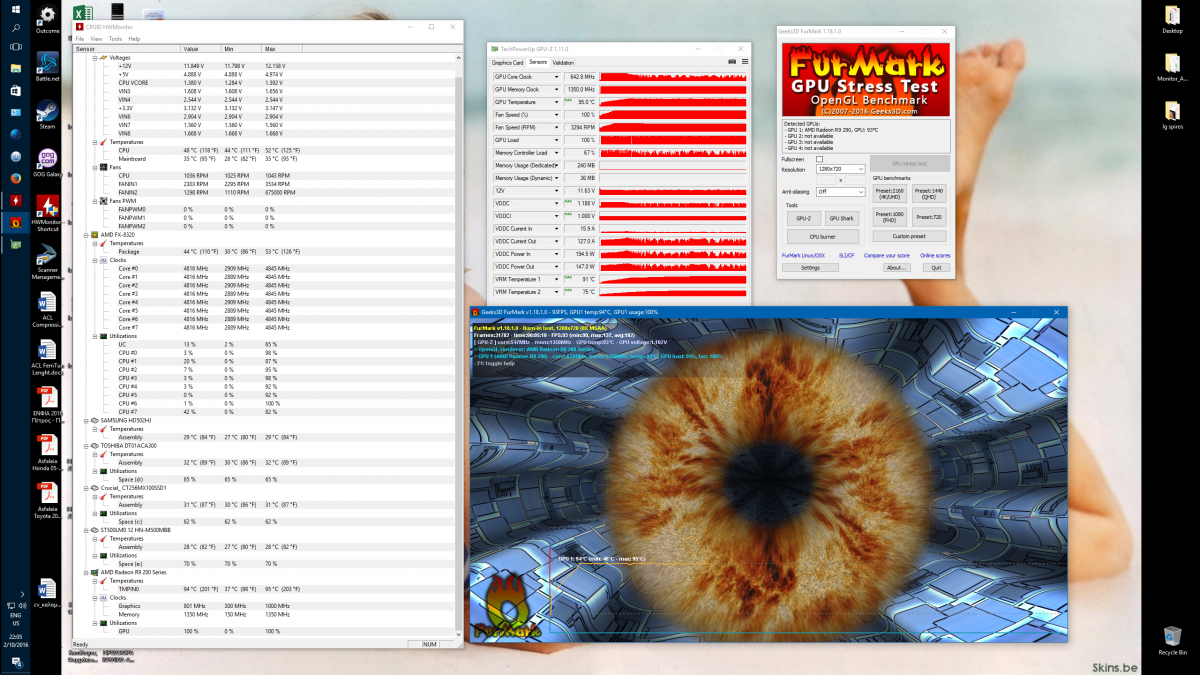Open Outcome desktop shortcut
Screen dimensions: 1200x675
47,18
